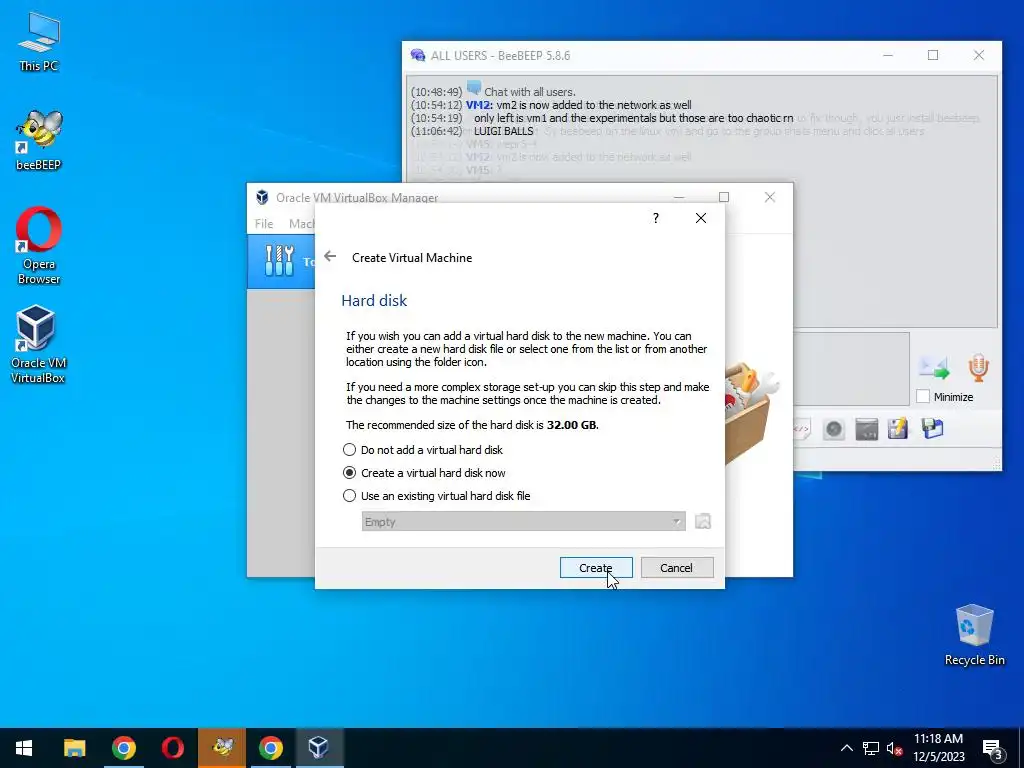1024x768 pixels.
Task: Open the notification center icon
Action: [993, 749]
